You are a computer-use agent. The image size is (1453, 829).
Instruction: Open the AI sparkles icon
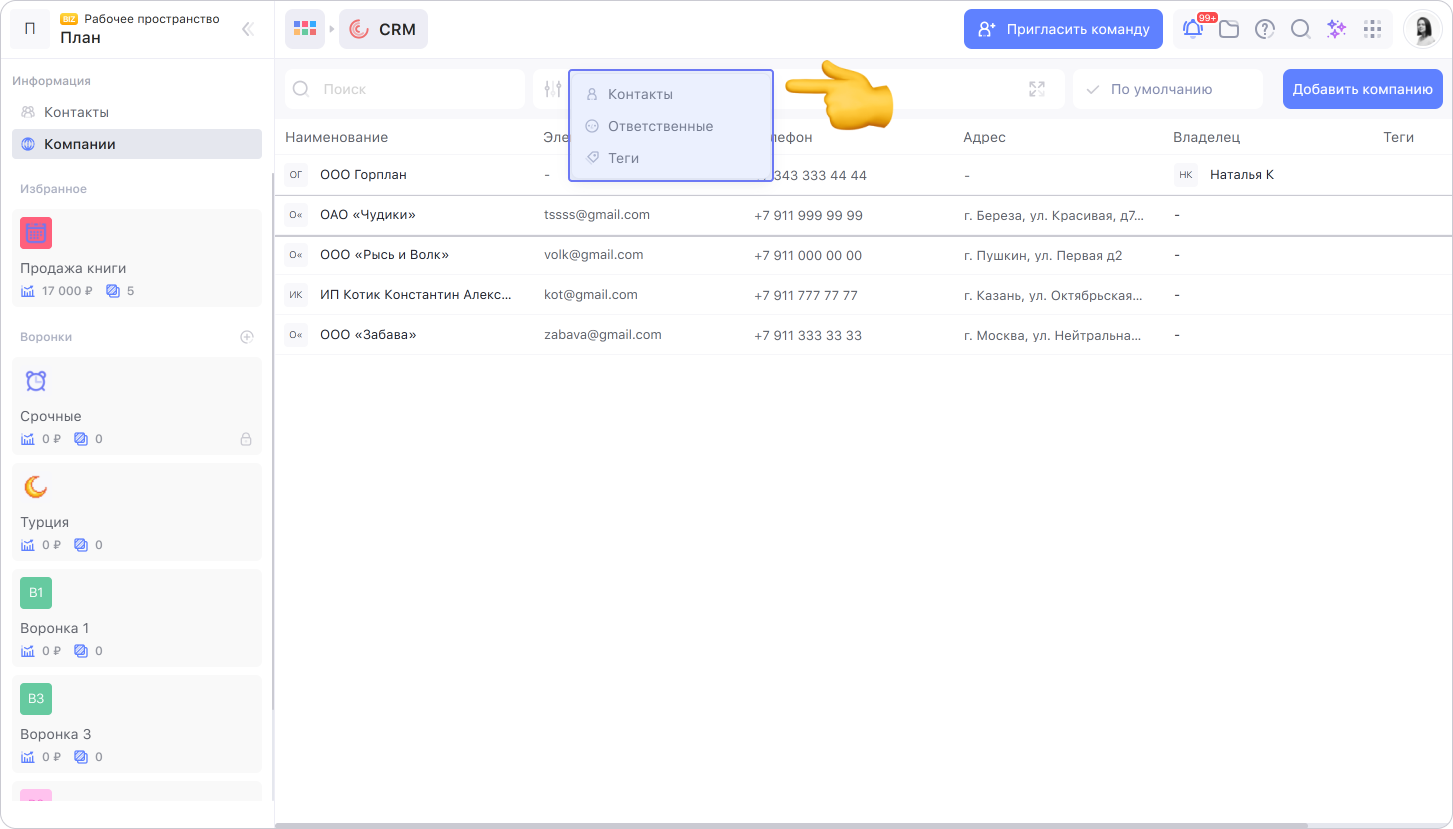click(x=1336, y=29)
